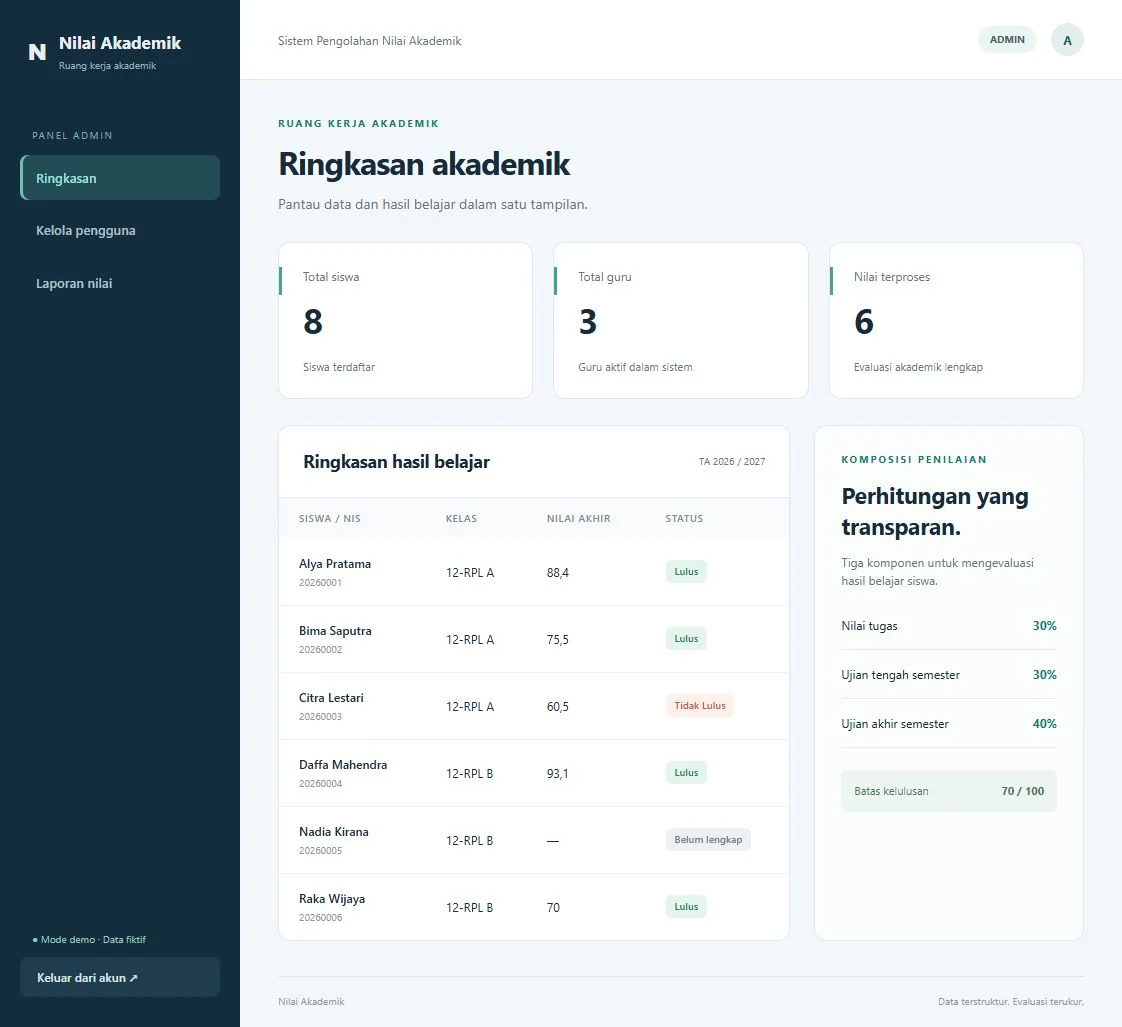Click class 12-RPL A for Citra Lestari
The width and height of the screenshot is (1122, 1027).
[470, 706]
